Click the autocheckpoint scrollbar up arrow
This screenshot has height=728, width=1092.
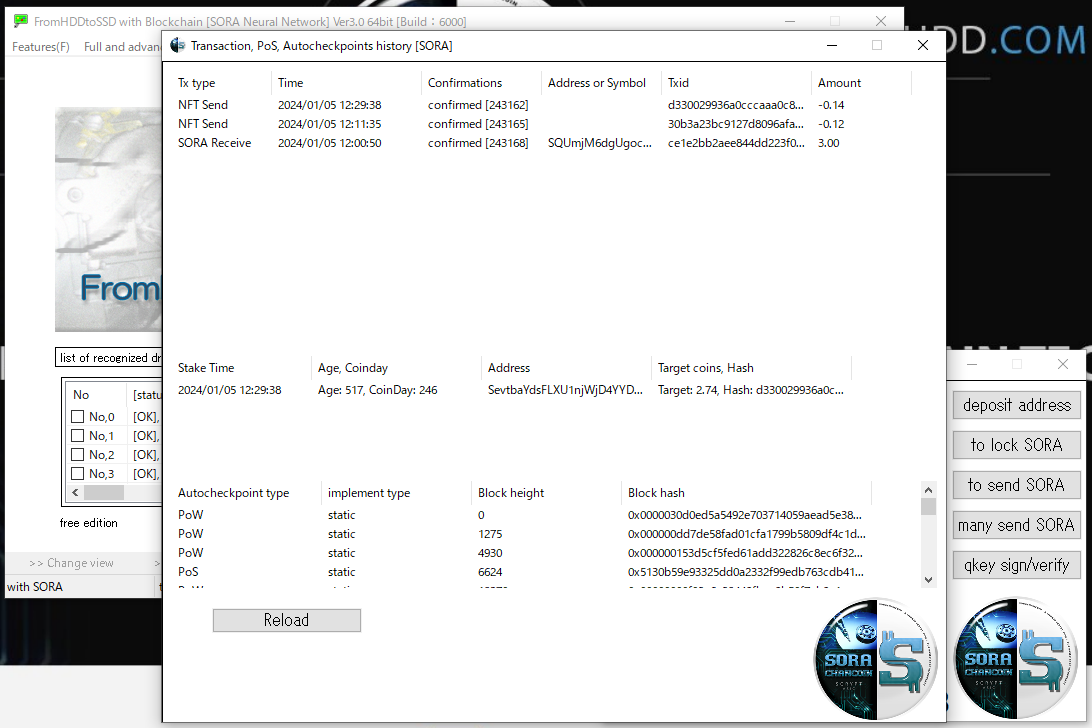(x=928, y=490)
